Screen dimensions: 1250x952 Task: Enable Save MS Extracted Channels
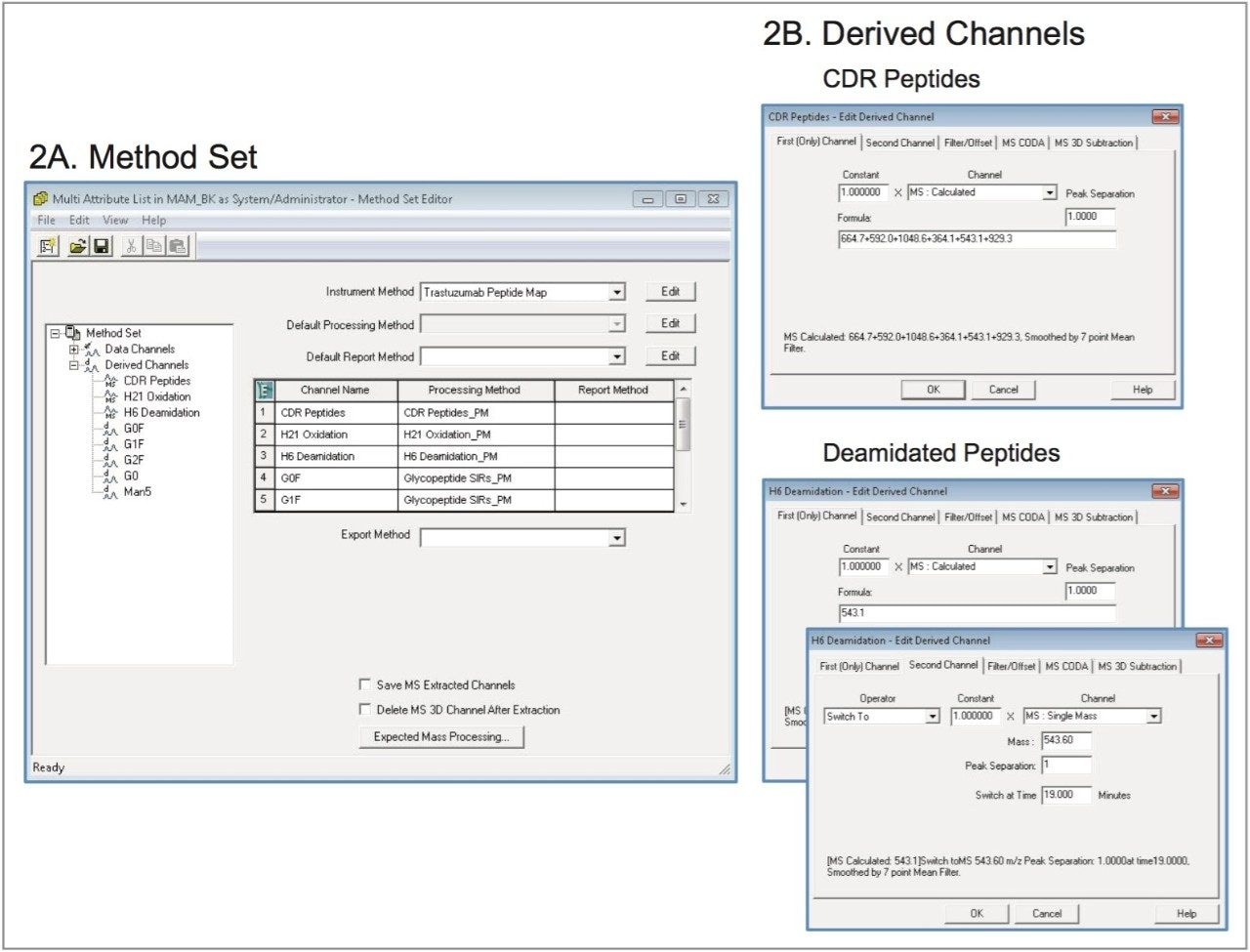coord(365,684)
